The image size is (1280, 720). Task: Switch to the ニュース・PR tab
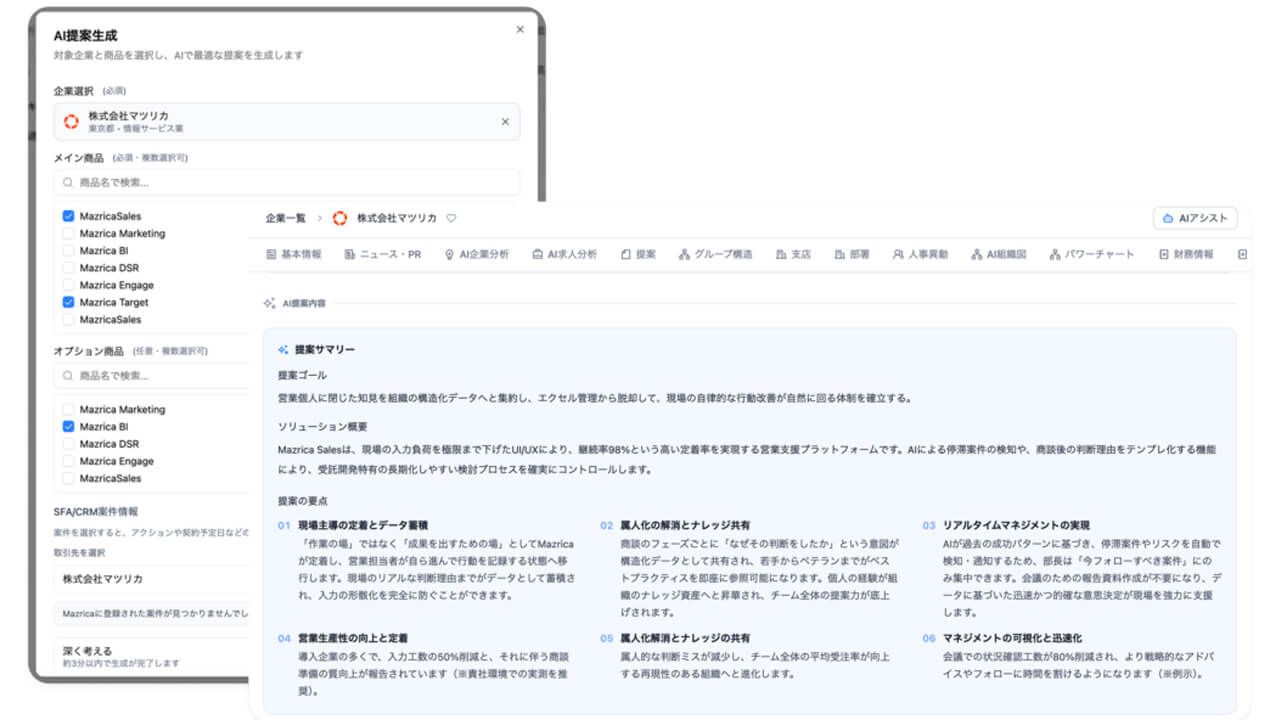click(382, 255)
